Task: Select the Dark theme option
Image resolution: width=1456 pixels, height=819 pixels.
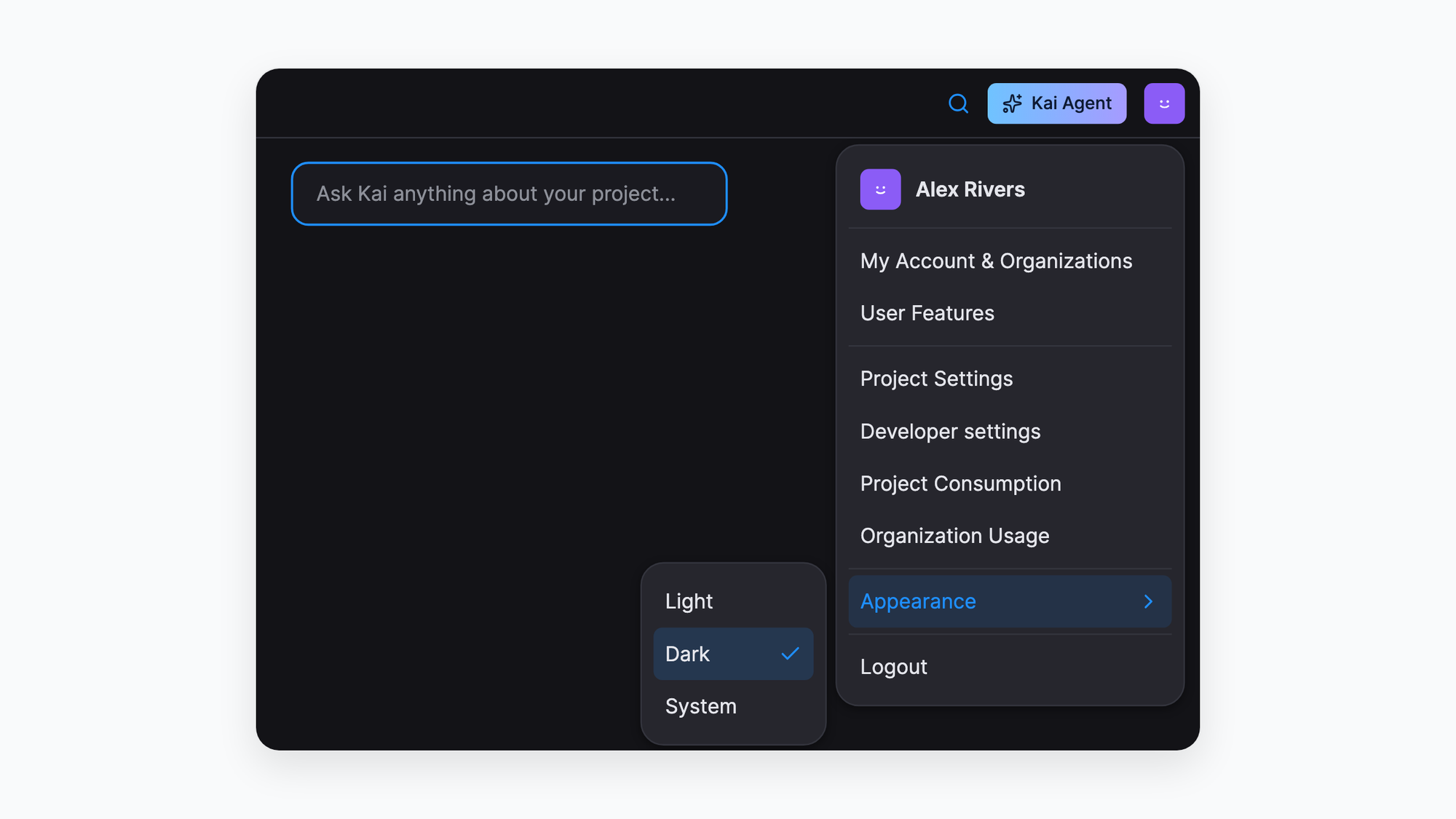Action: [x=733, y=654]
